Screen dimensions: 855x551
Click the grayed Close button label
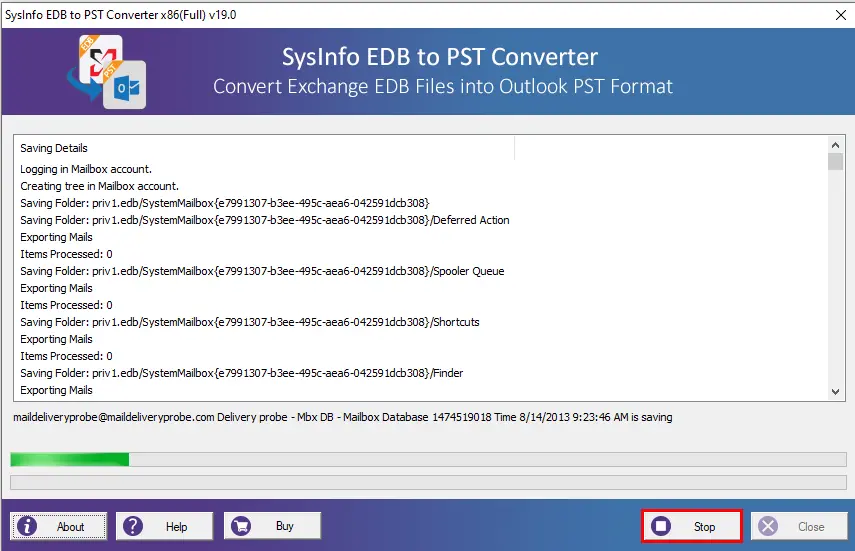click(x=811, y=526)
